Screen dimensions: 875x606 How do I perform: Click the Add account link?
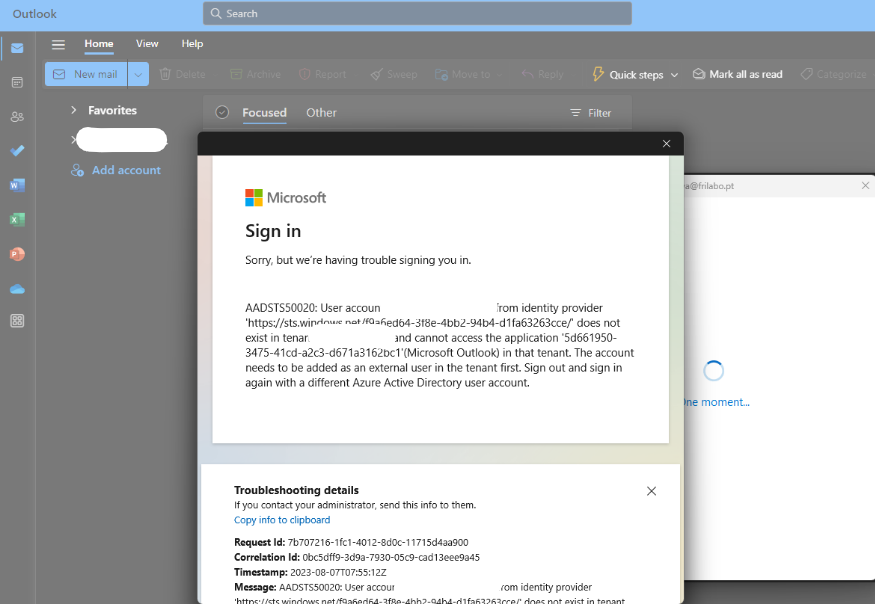[126, 170]
